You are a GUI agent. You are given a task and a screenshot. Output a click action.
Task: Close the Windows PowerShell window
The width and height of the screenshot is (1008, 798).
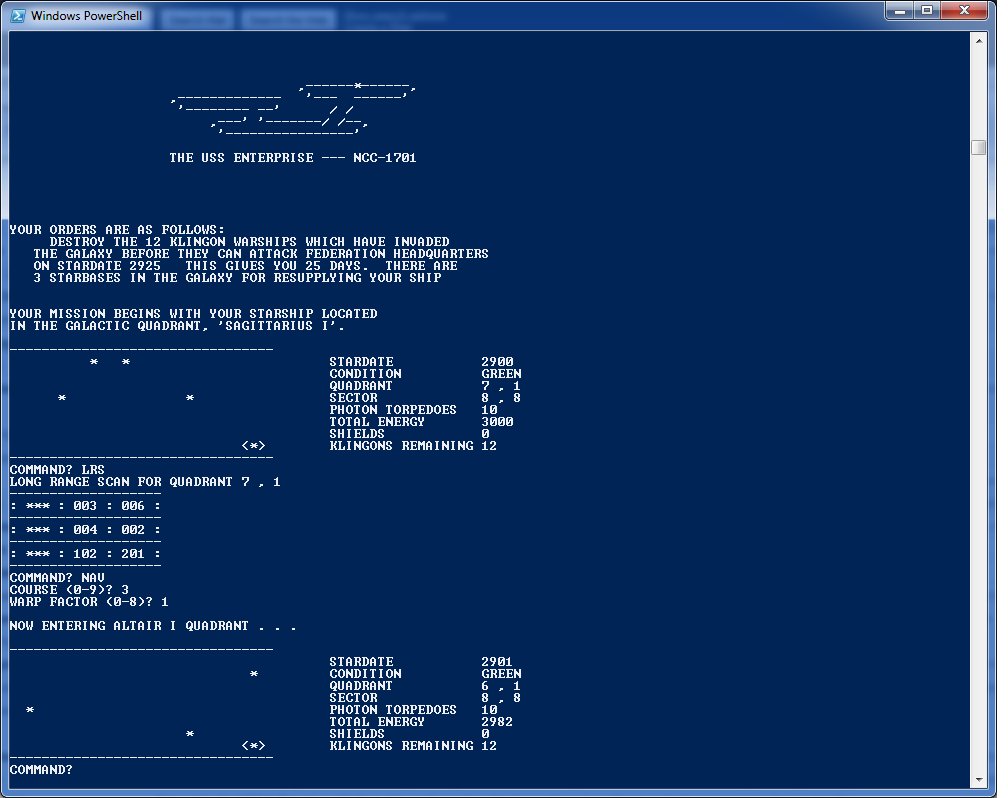coord(964,10)
